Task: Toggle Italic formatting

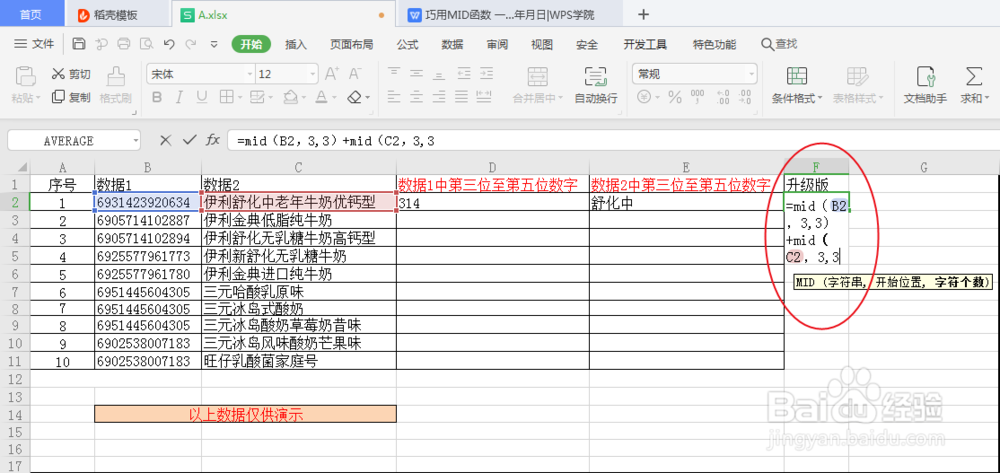Action: point(179,98)
